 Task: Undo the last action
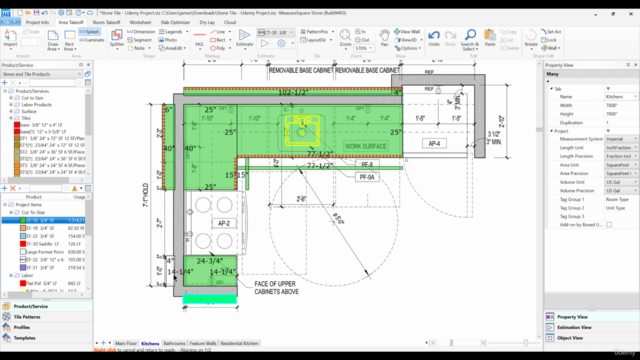(x=434, y=38)
